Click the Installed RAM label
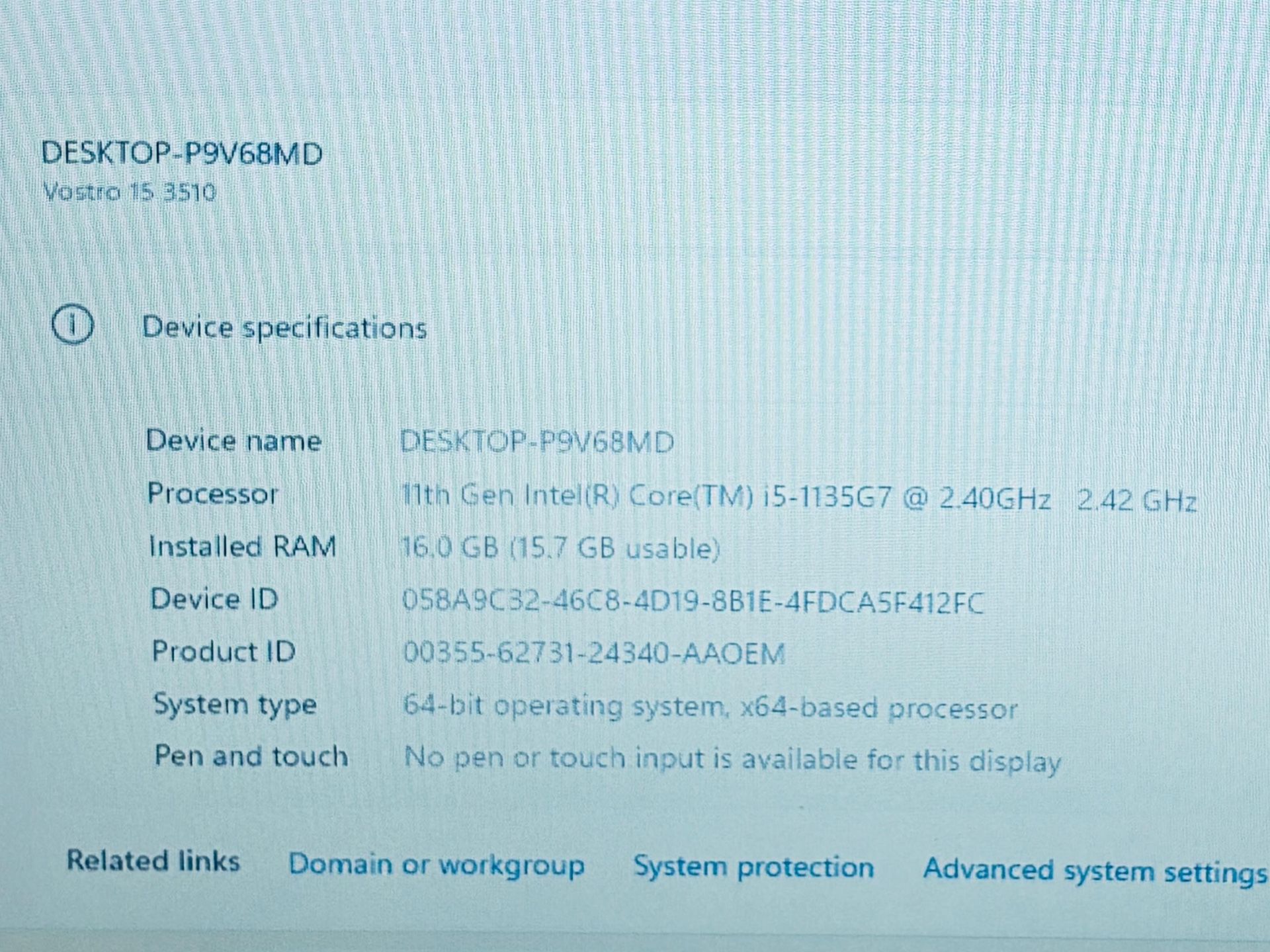The height and width of the screenshot is (952, 1270). (243, 547)
